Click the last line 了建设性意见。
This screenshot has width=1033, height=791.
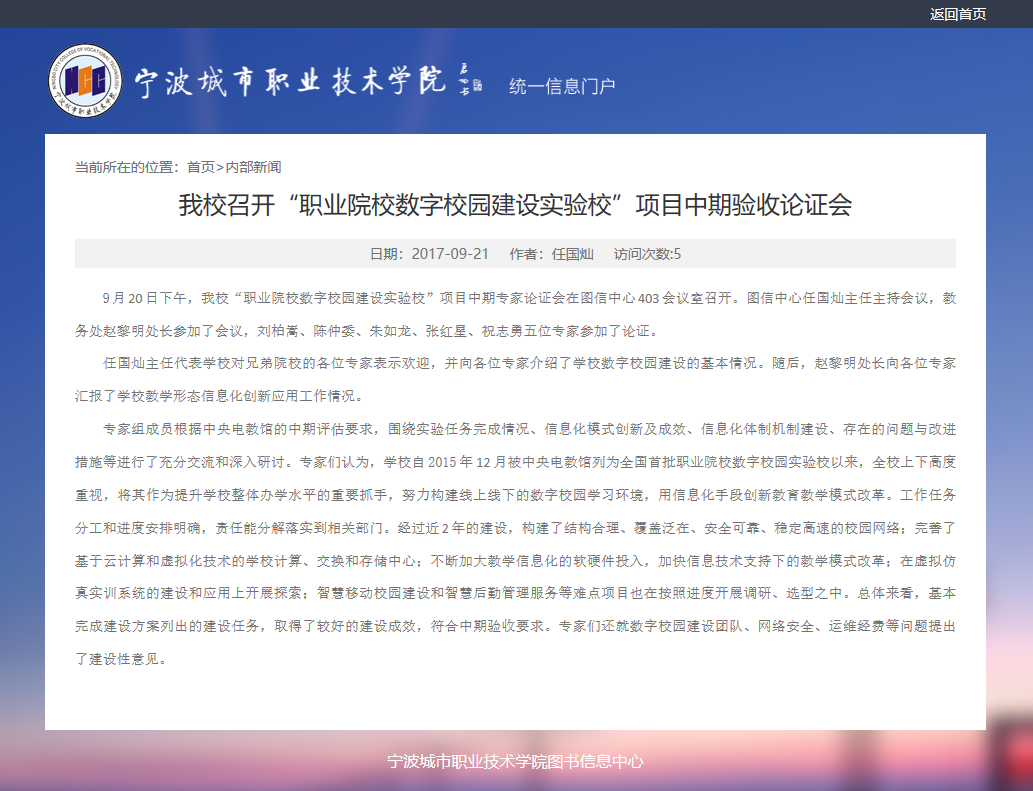(x=121, y=659)
